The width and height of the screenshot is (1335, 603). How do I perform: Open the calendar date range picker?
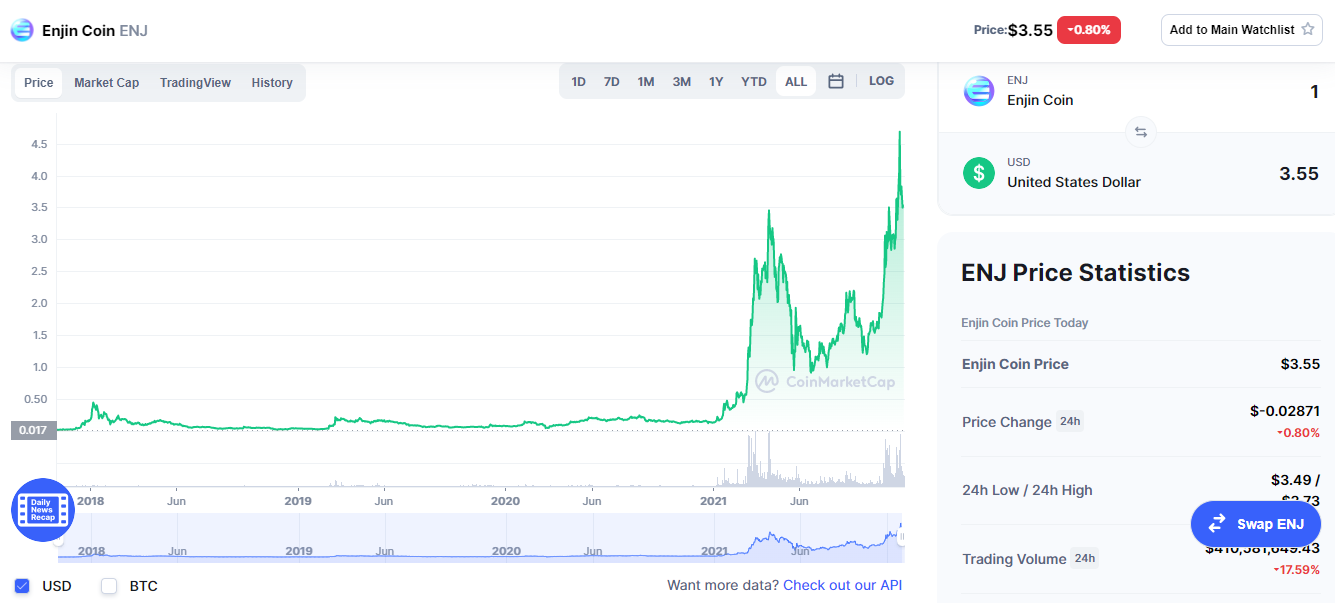point(836,82)
